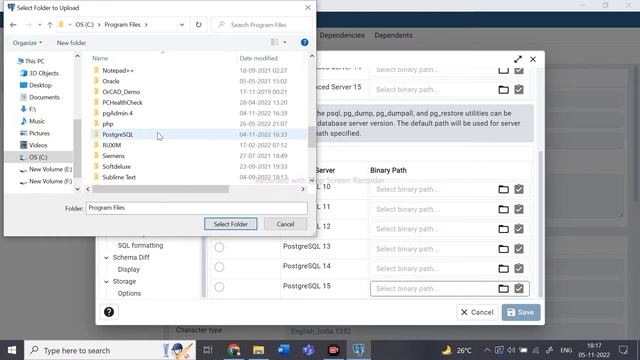The height and width of the screenshot is (360, 640).
Task: Click the Select Folder button
Action: point(231,224)
